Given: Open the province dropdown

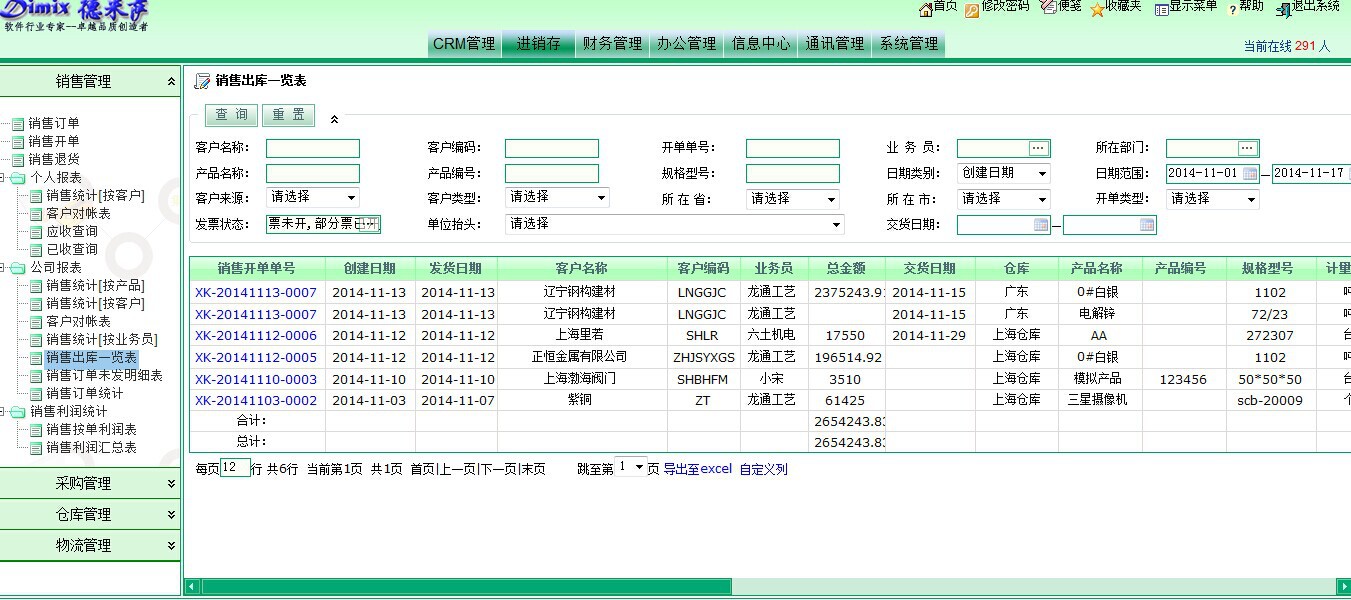Looking at the screenshot, I should tap(792, 199).
